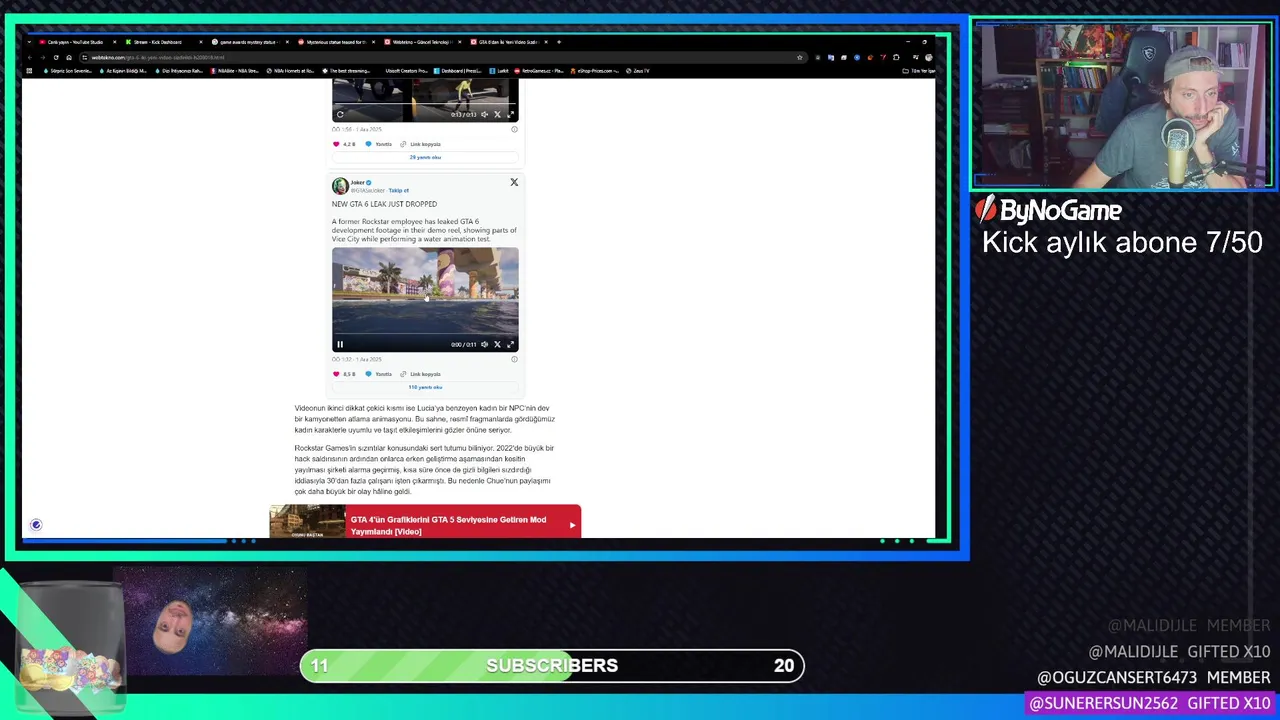Copy link of the first tweet
Viewport: 1280px width, 720px height.
[421, 144]
